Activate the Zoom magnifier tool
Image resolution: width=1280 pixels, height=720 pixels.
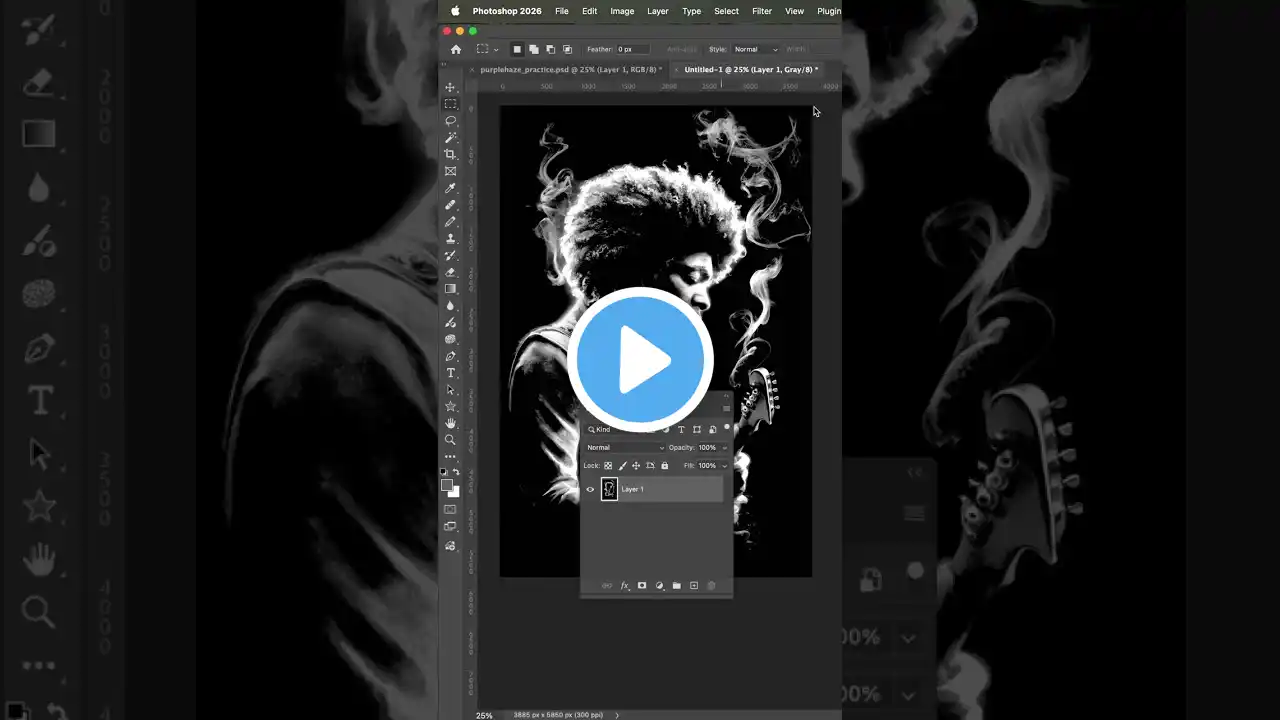coord(450,440)
